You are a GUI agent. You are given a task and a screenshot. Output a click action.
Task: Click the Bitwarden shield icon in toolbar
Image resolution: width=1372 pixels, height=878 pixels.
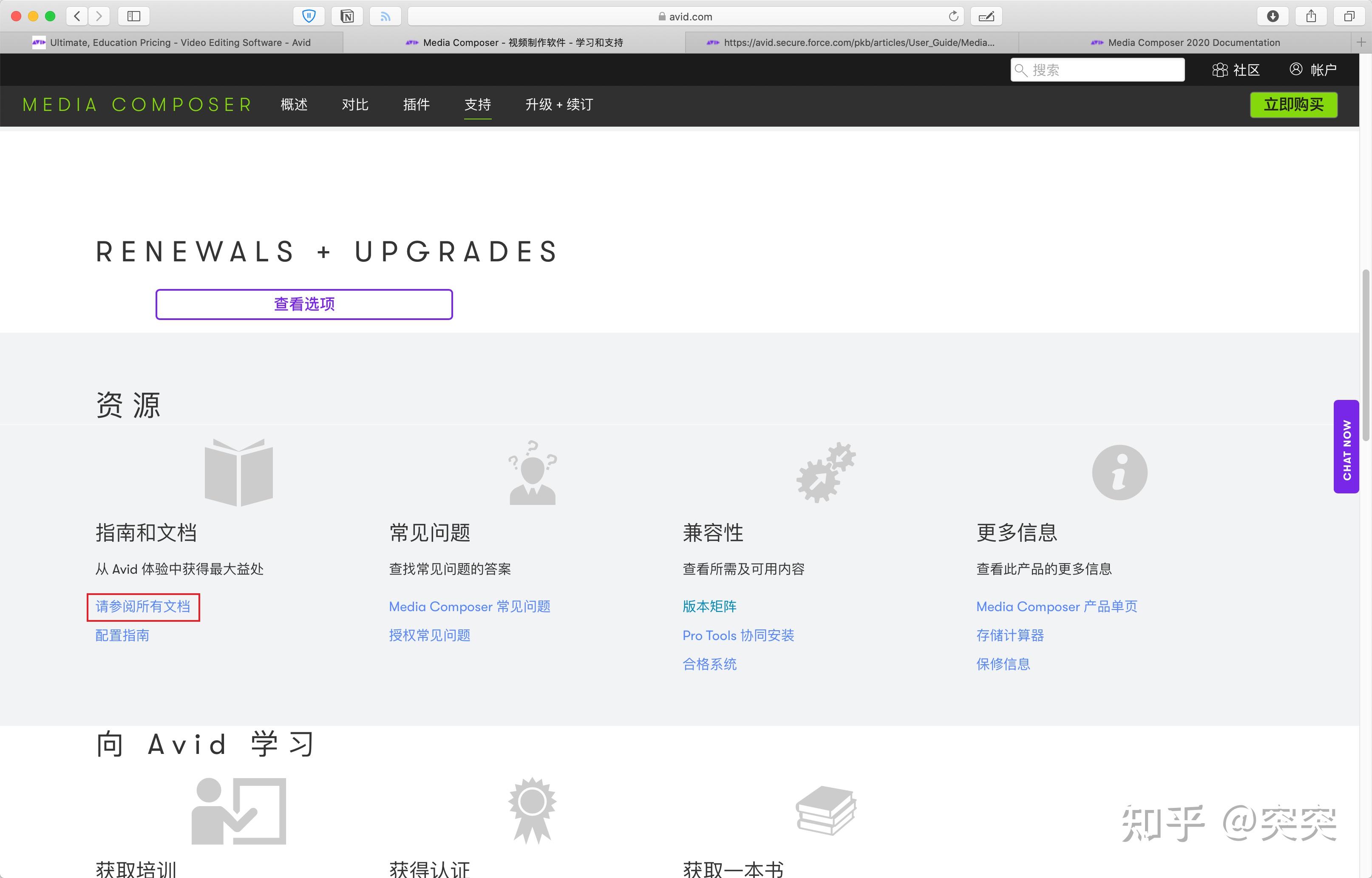[309, 16]
